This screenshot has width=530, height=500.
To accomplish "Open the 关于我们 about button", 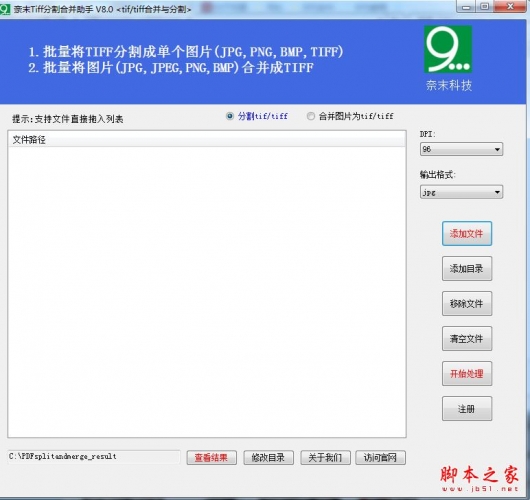I will pyautogui.click(x=325, y=458).
